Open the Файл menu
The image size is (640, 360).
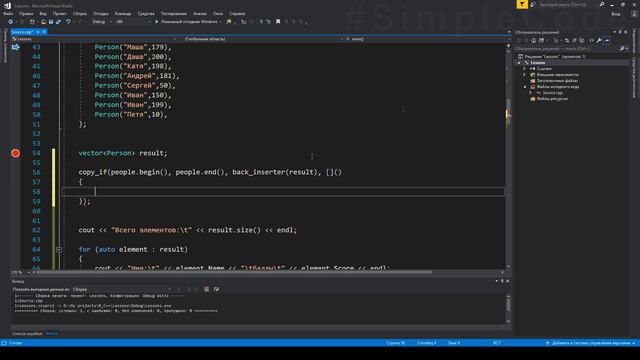pos(8,13)
